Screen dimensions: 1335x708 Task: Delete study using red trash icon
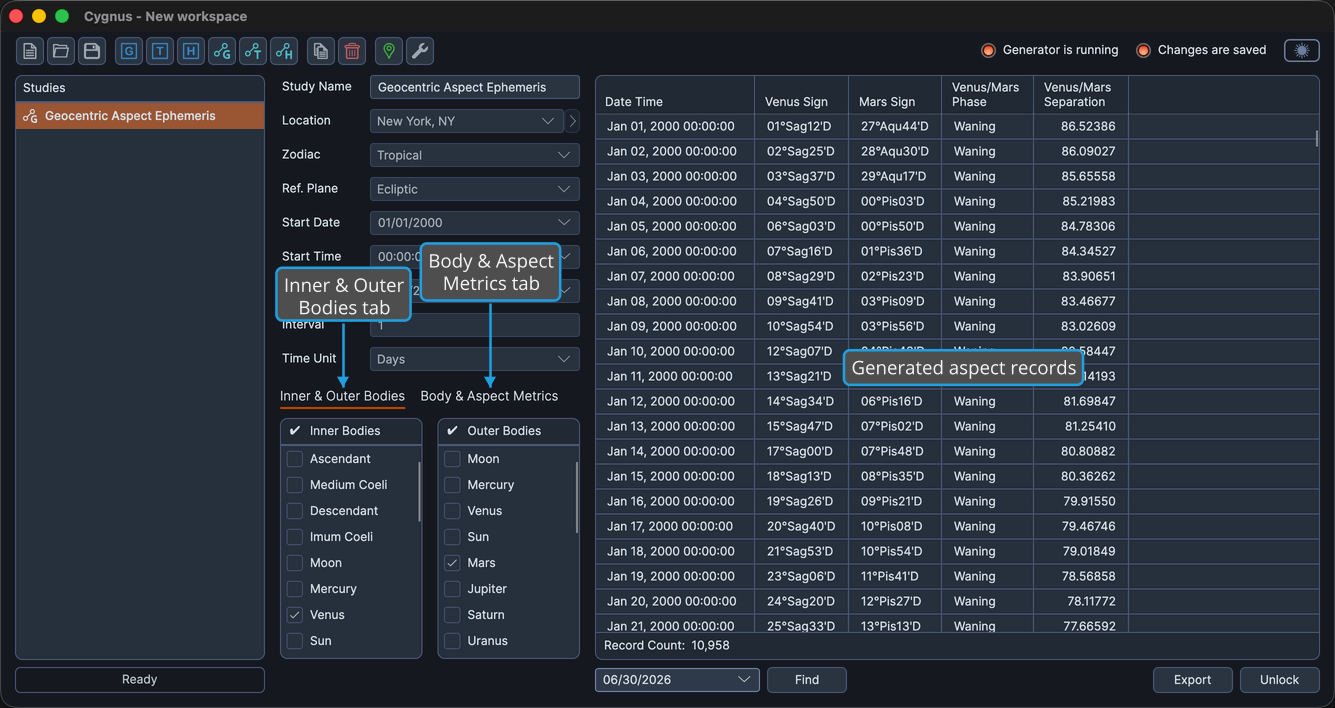pyautogui.click(x=352, y=51)
